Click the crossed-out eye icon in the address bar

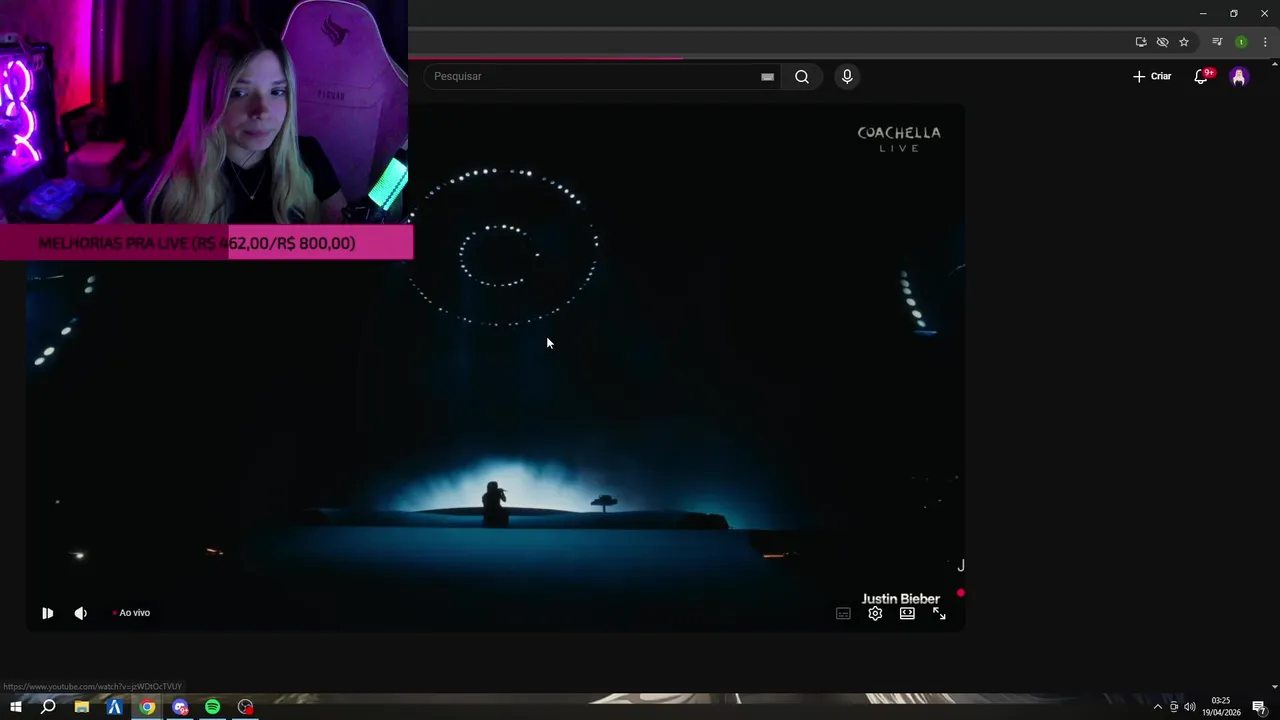pyautogui.click(x=1162, y=42)
